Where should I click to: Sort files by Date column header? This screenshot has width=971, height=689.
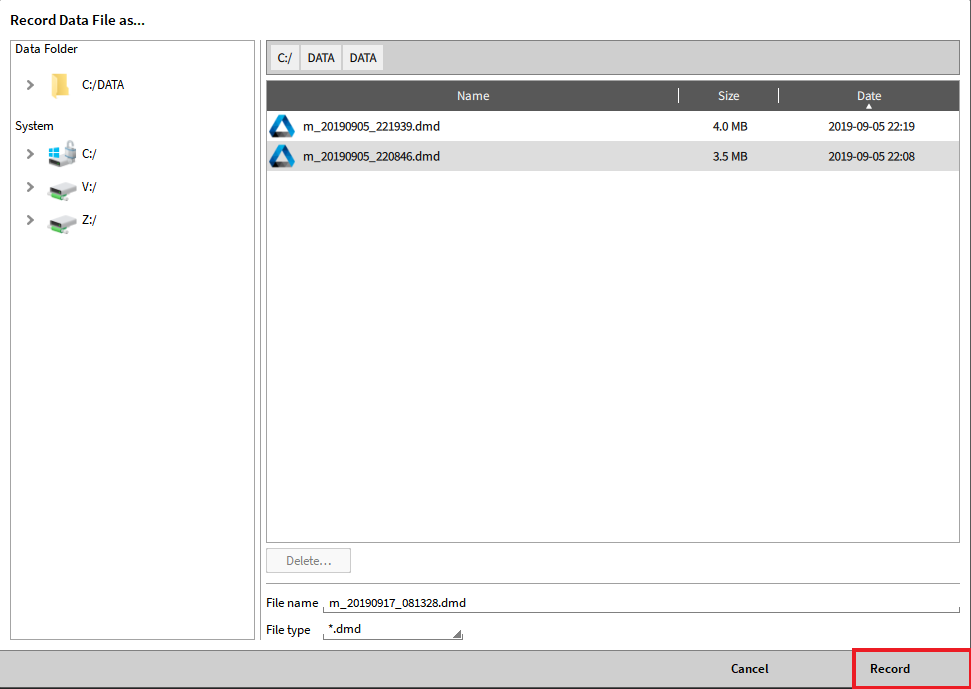coord(868,96)
